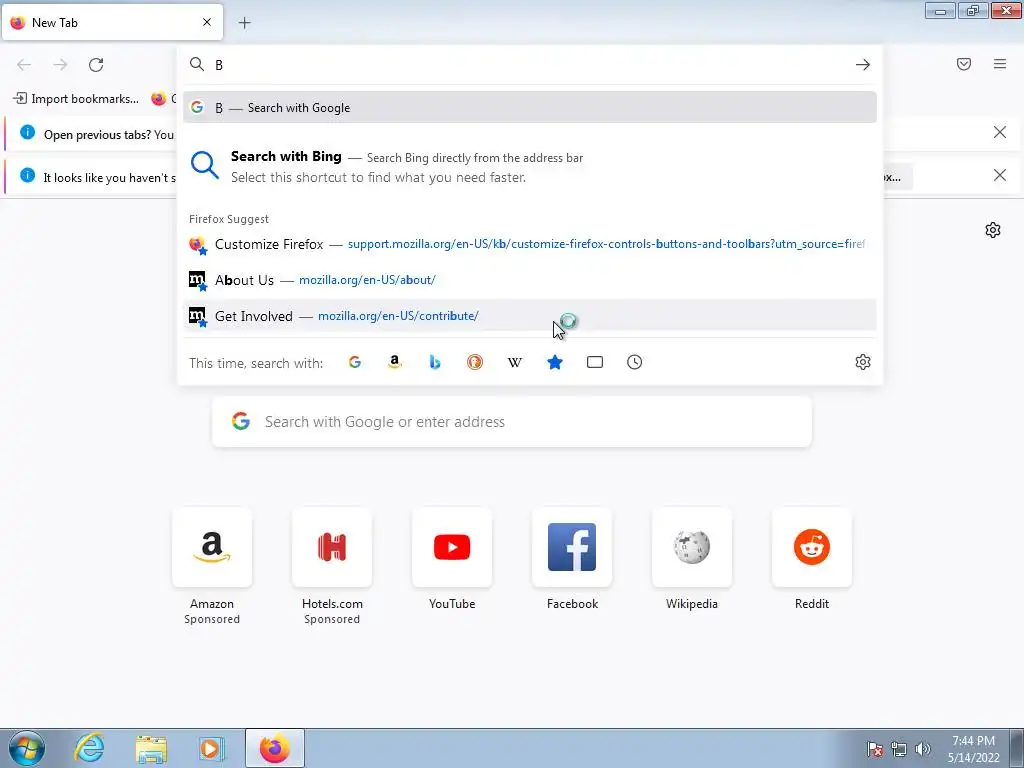Screen dimensions: 1024x768
Task: Open the Action Center flag icon
Action: (875, 749)
